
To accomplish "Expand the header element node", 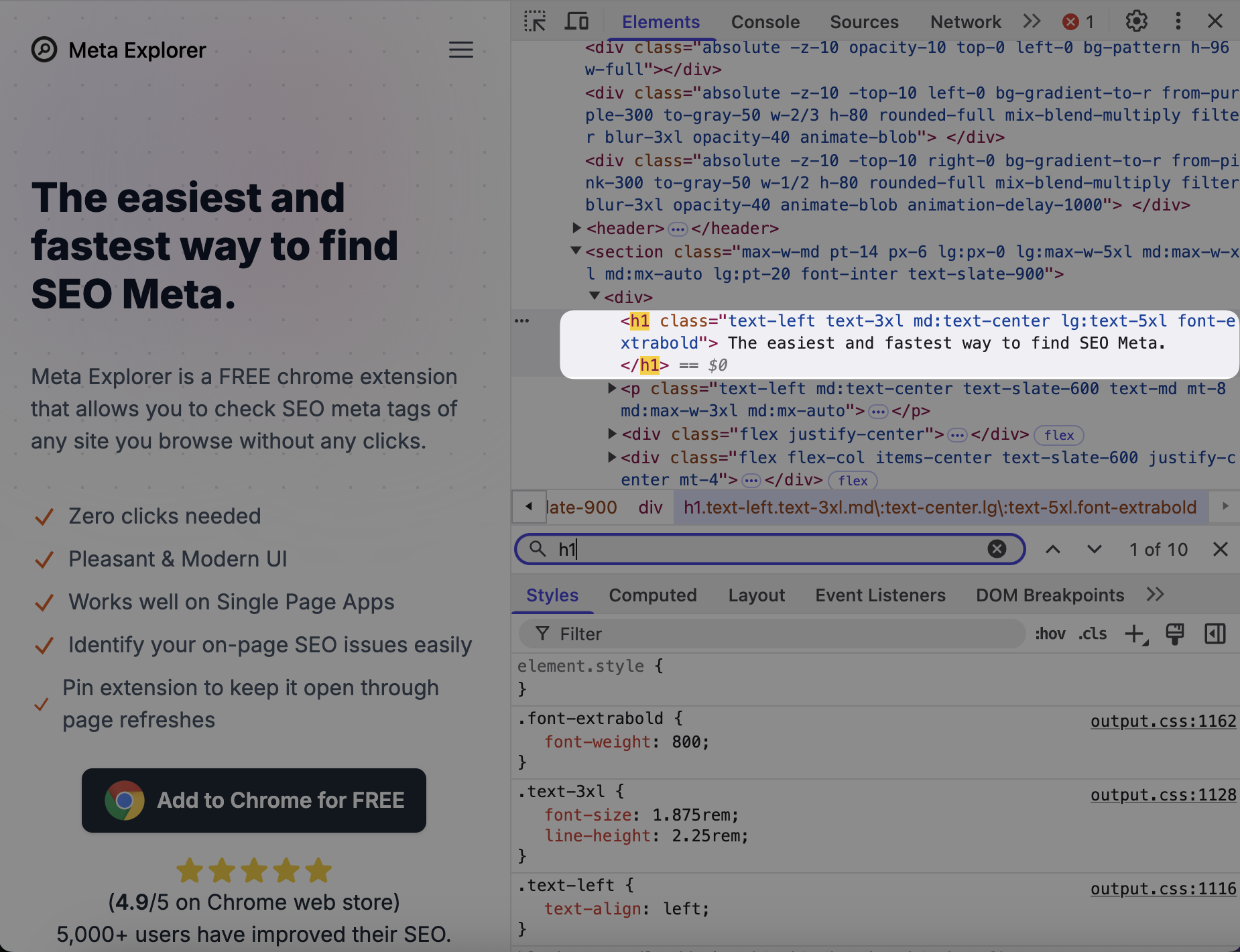I will [x=576, y=228].
